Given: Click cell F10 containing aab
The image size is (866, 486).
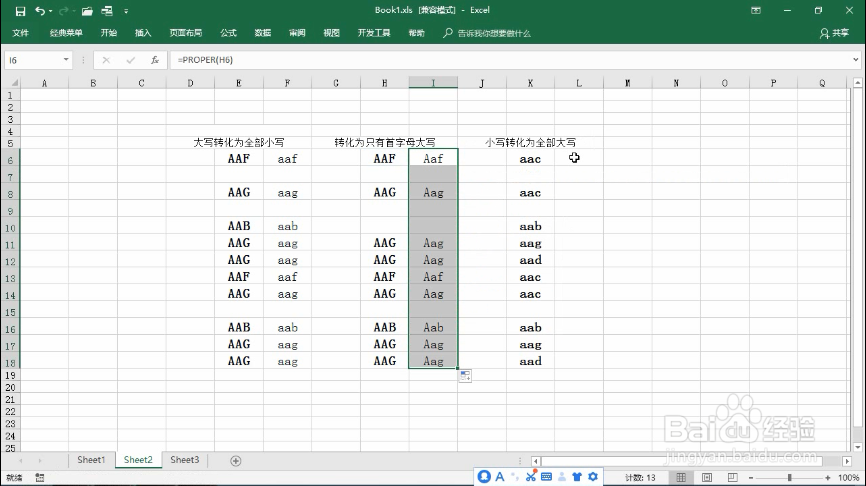Looking at the screenshot, I should [x=287, y=226].
